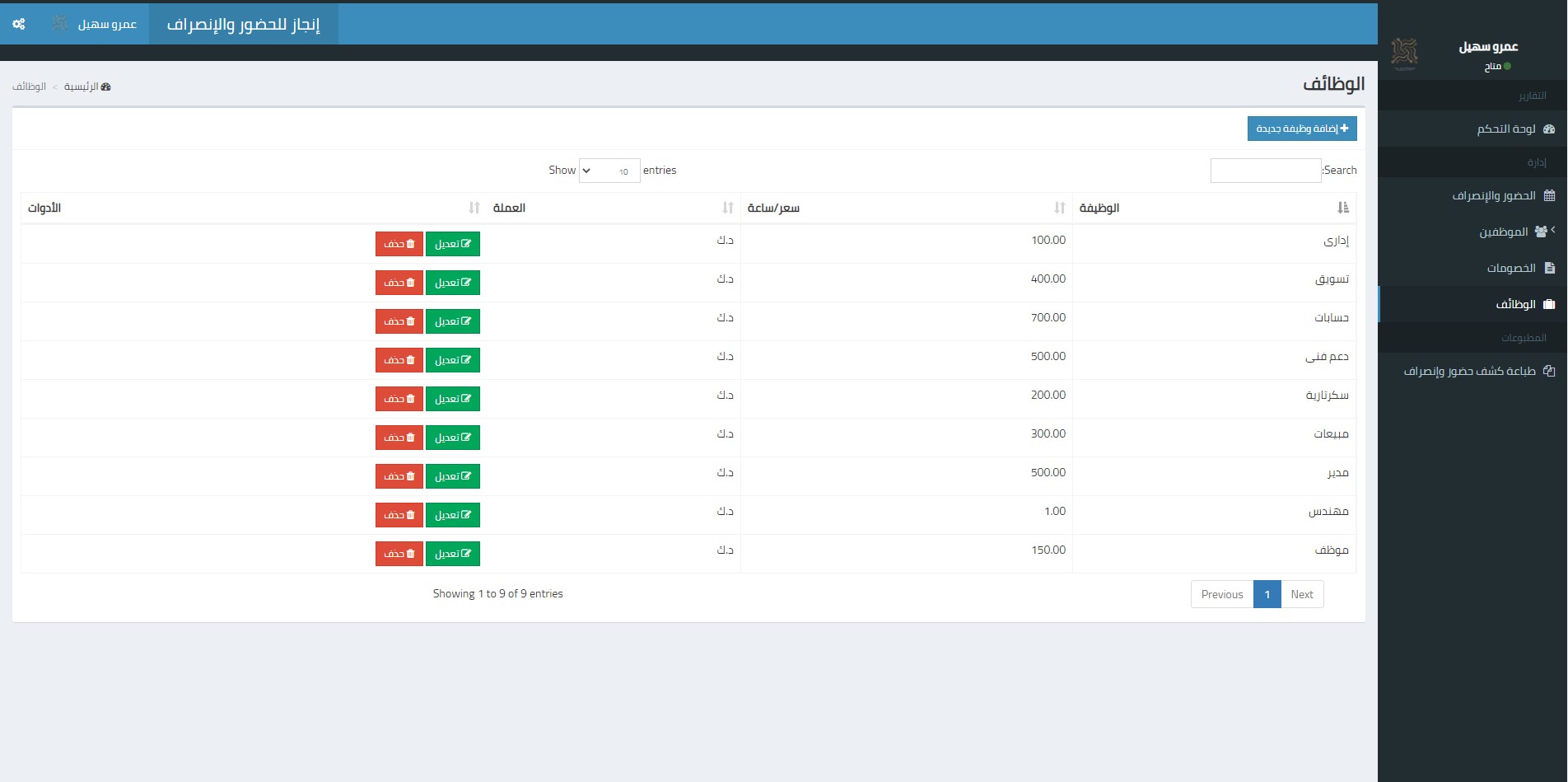Sort by سعر/ساعة column
Image resolution: width=1568 pixels, height=782 pixels.
[x=906, y=208]
